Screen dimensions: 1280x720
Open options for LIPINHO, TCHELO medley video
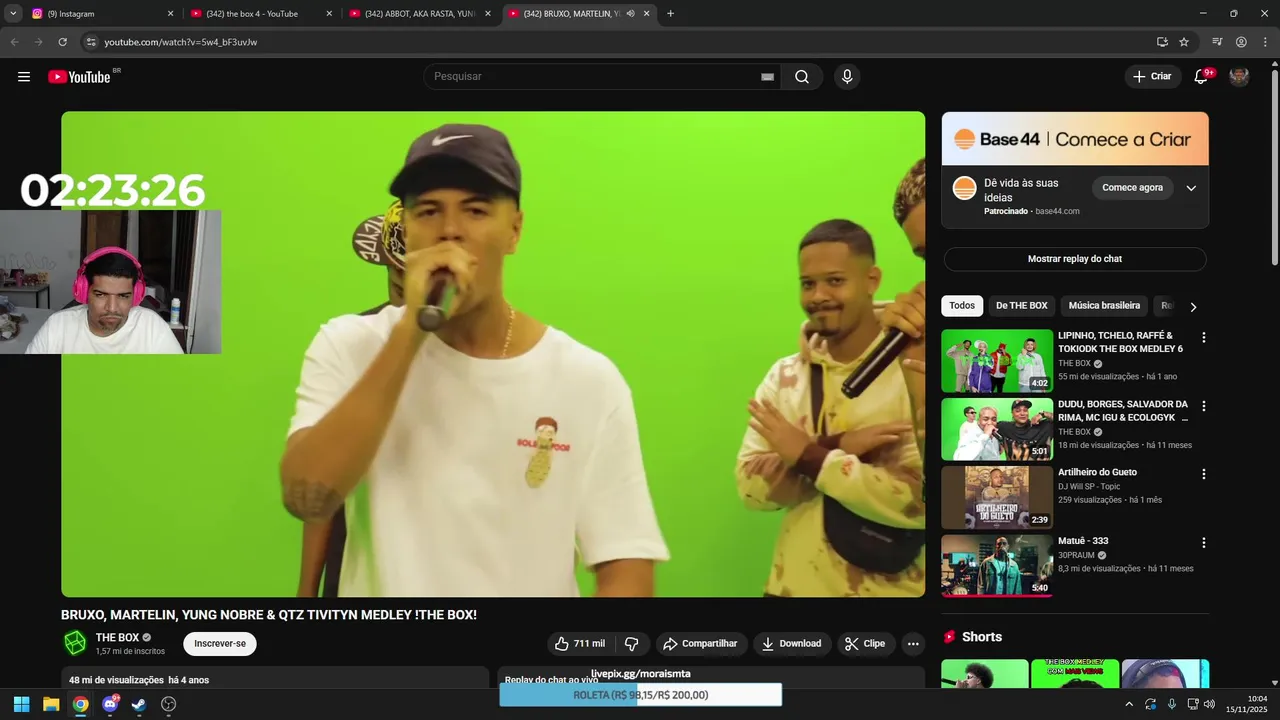[x=1203, y=338]
